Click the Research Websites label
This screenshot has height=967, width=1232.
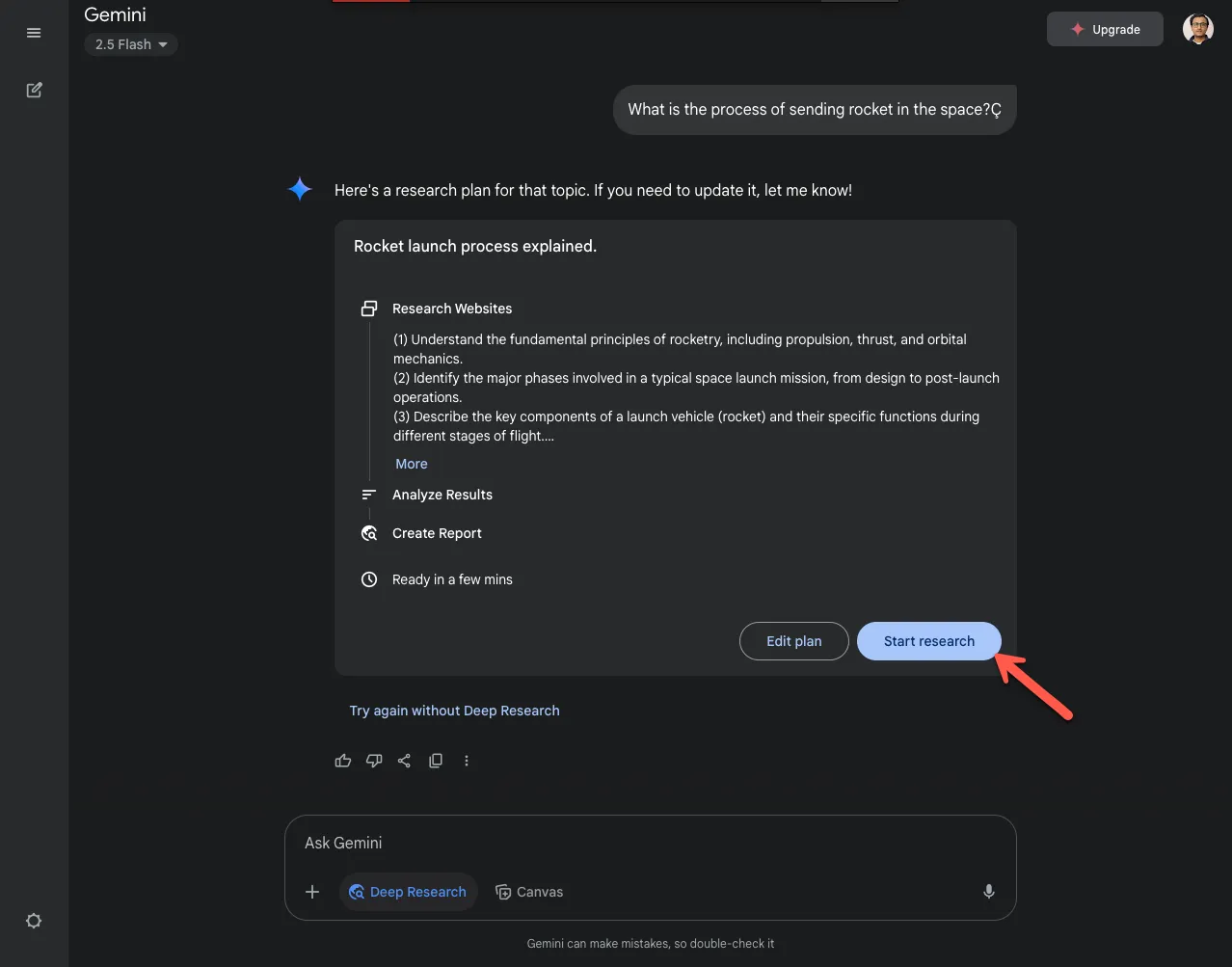[452, 309]
